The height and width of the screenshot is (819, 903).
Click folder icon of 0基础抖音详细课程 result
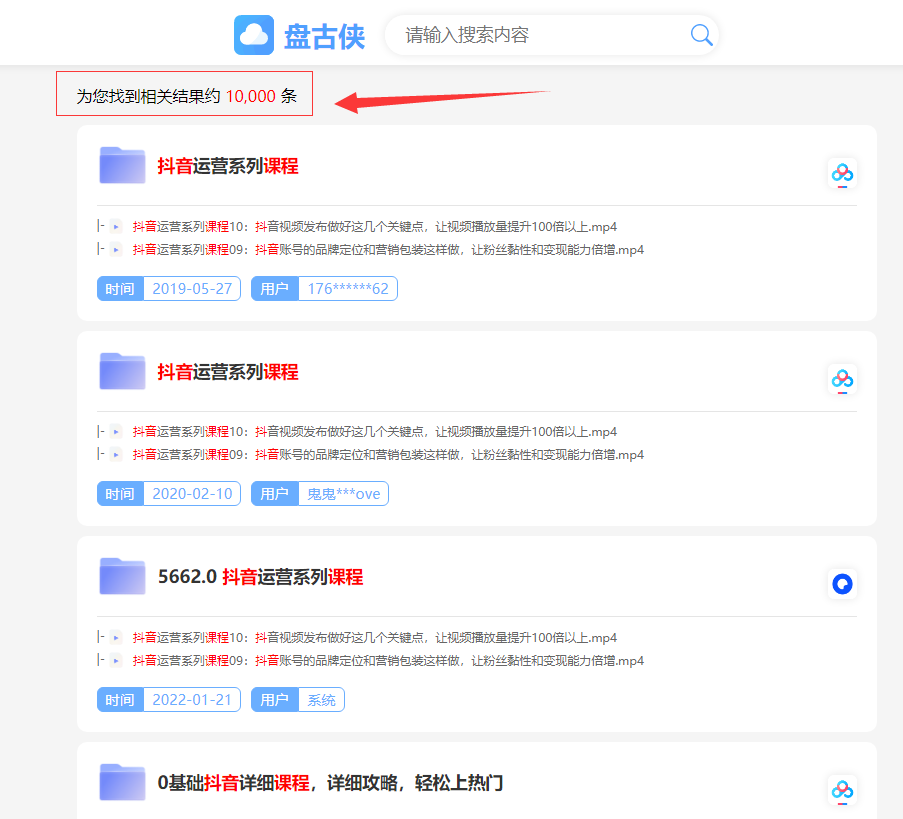pyautogui.click(x=122, y=782)
